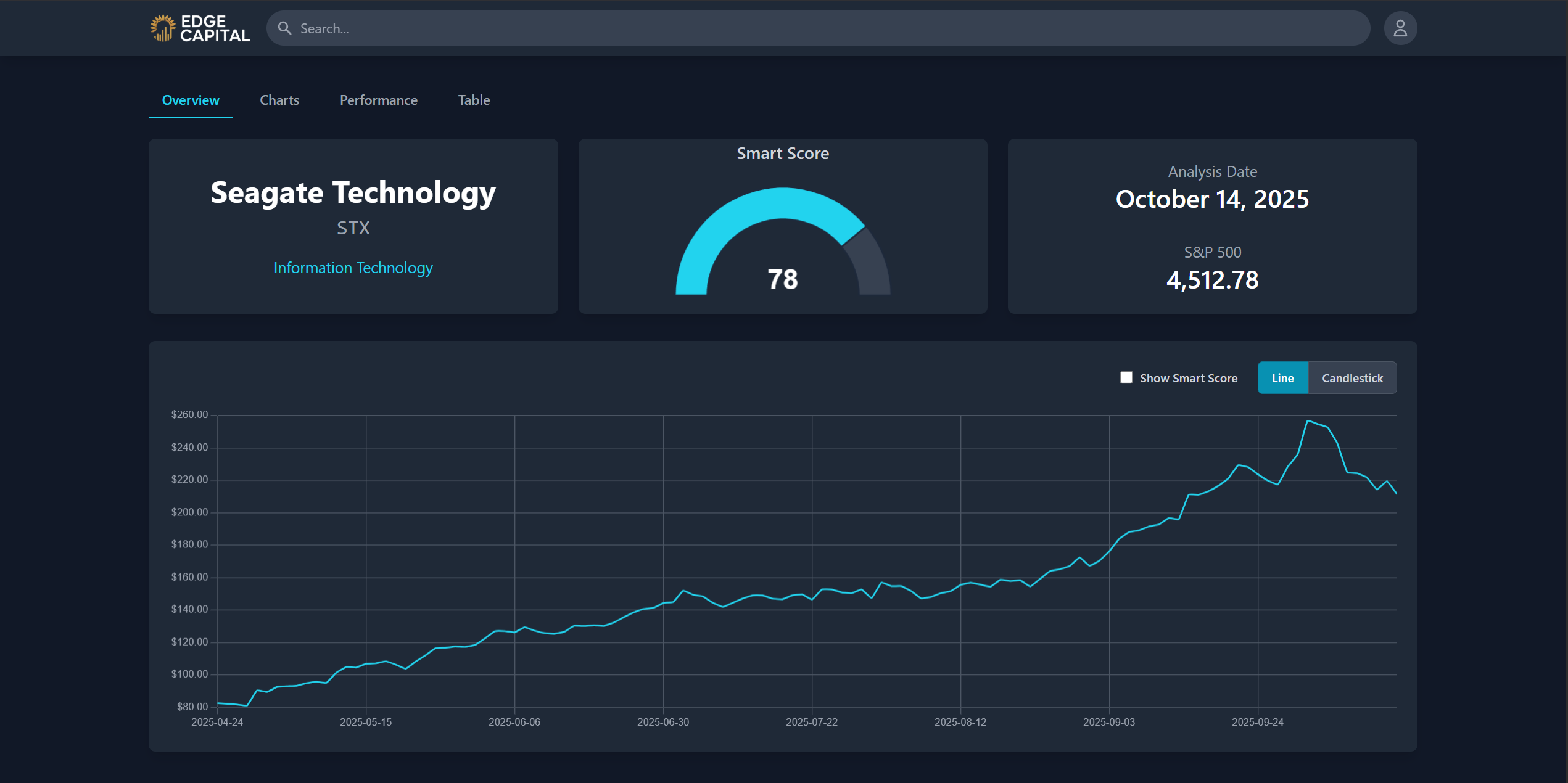Viewport: 1568px width, 783px height.
Task: Click the STX ticker symbol
Action: point(353,228)
